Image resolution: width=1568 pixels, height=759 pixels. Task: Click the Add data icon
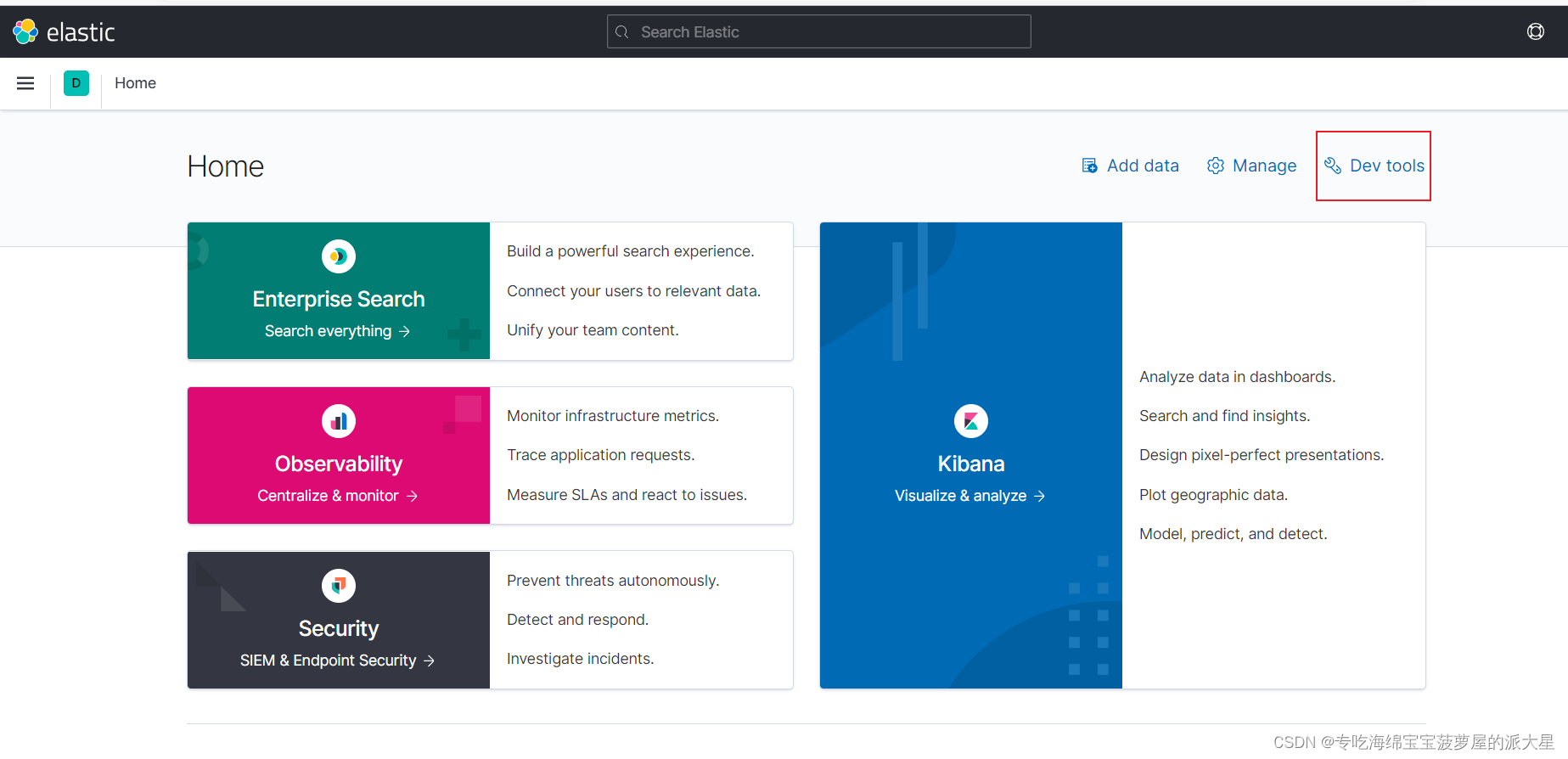1089,166
